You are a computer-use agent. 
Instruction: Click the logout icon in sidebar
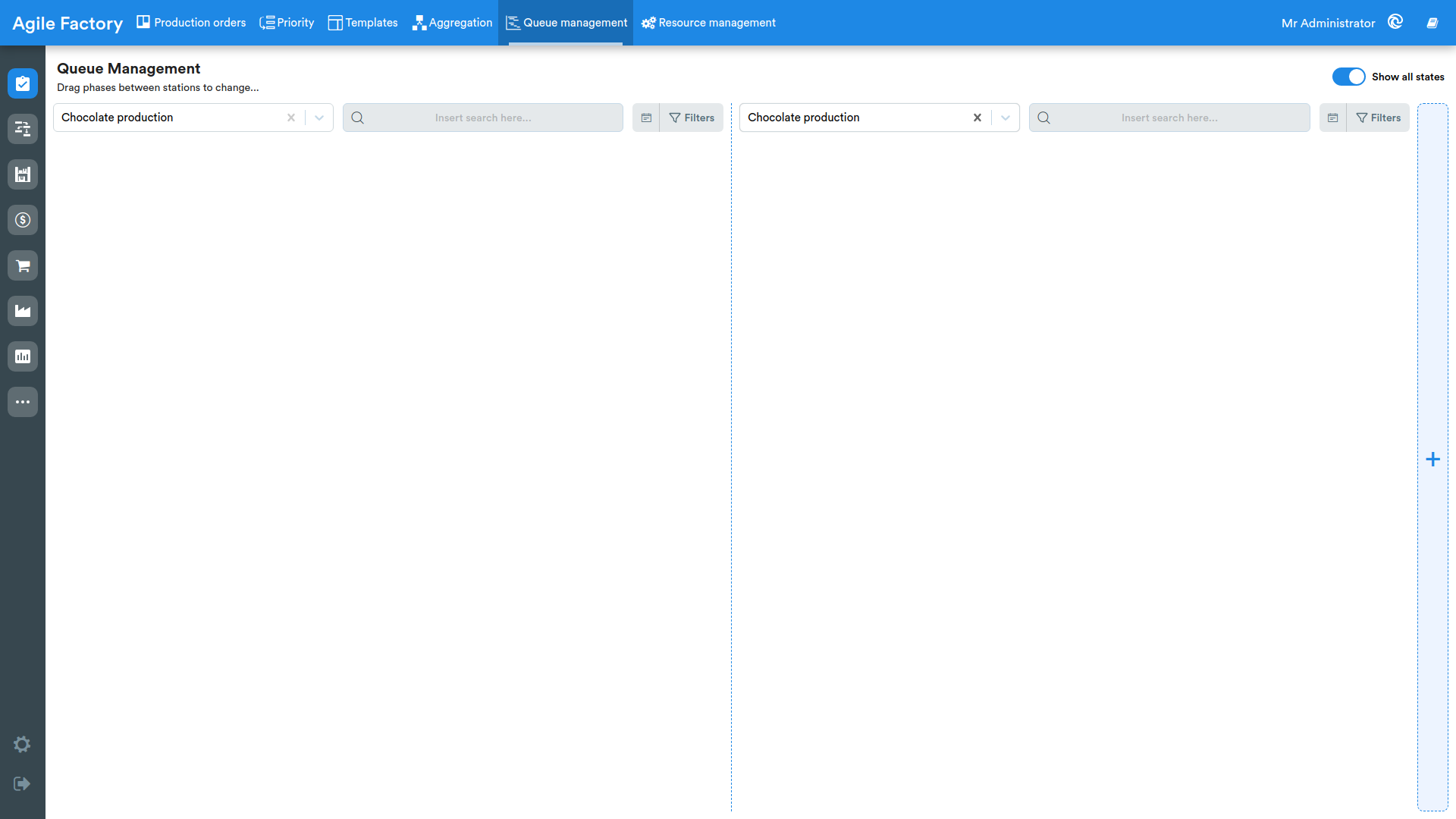[22, 783]
